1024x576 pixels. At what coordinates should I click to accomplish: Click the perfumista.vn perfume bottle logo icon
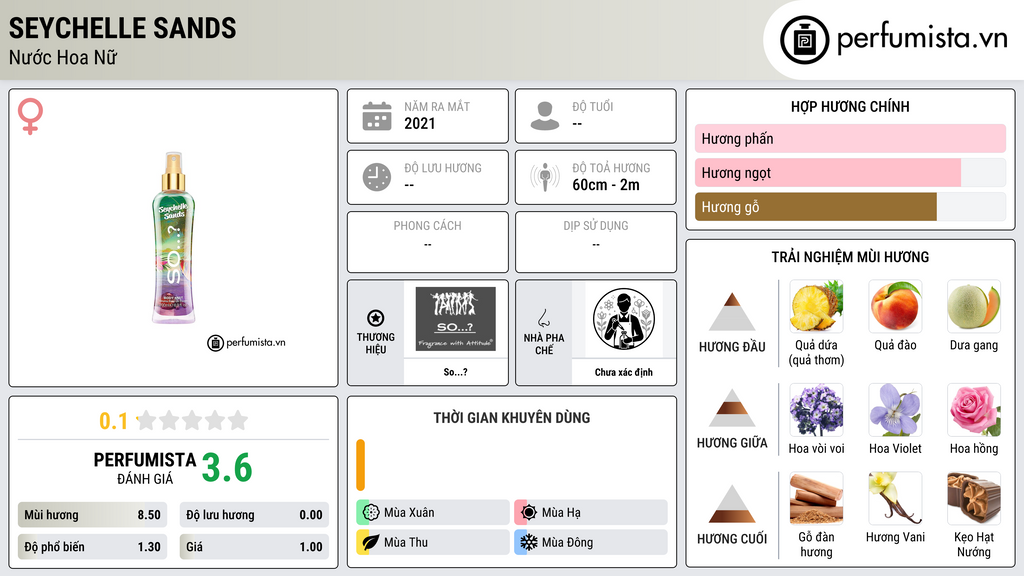pos(804,40)
